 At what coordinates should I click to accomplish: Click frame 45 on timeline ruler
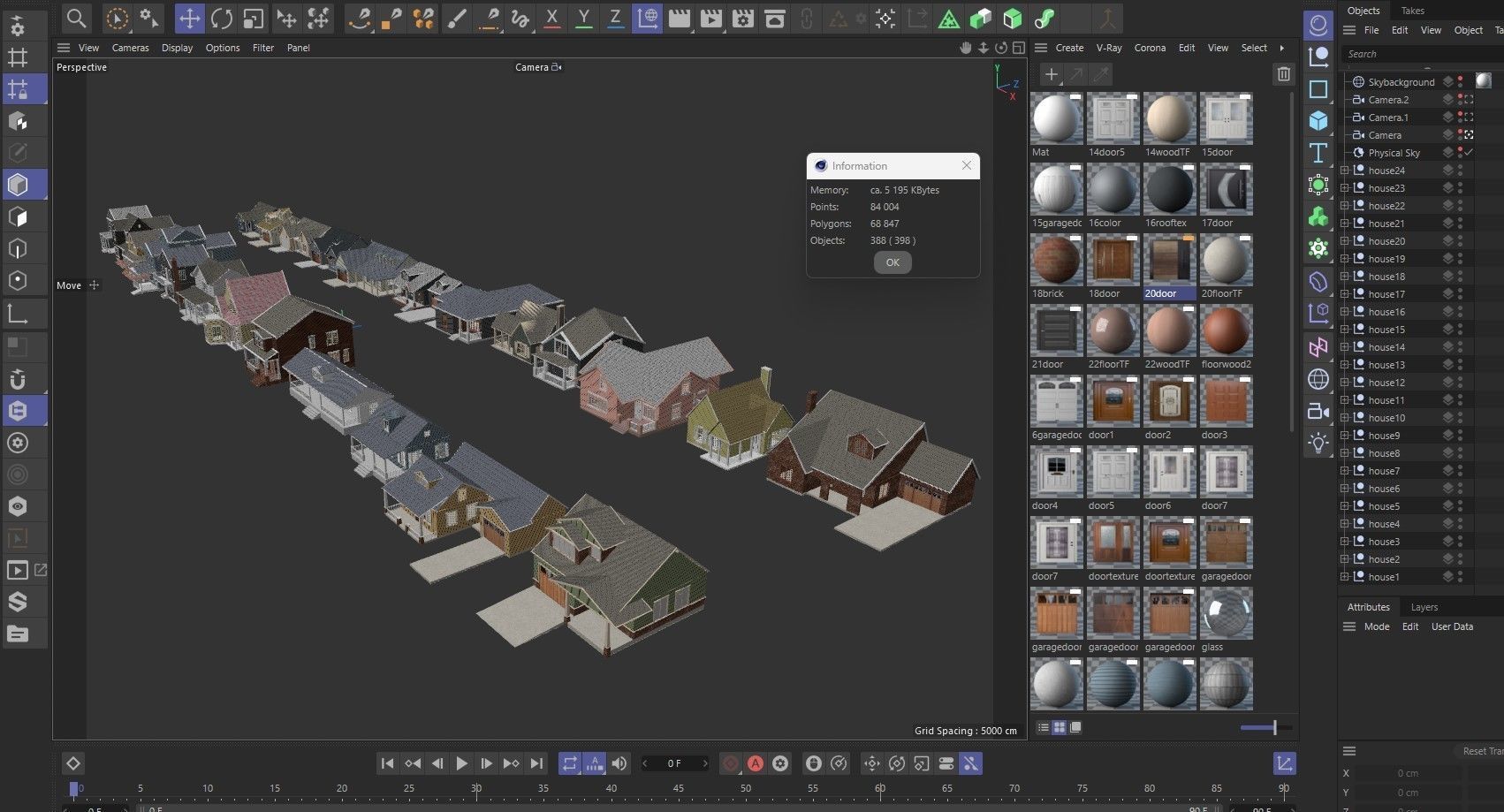[678, 787]
